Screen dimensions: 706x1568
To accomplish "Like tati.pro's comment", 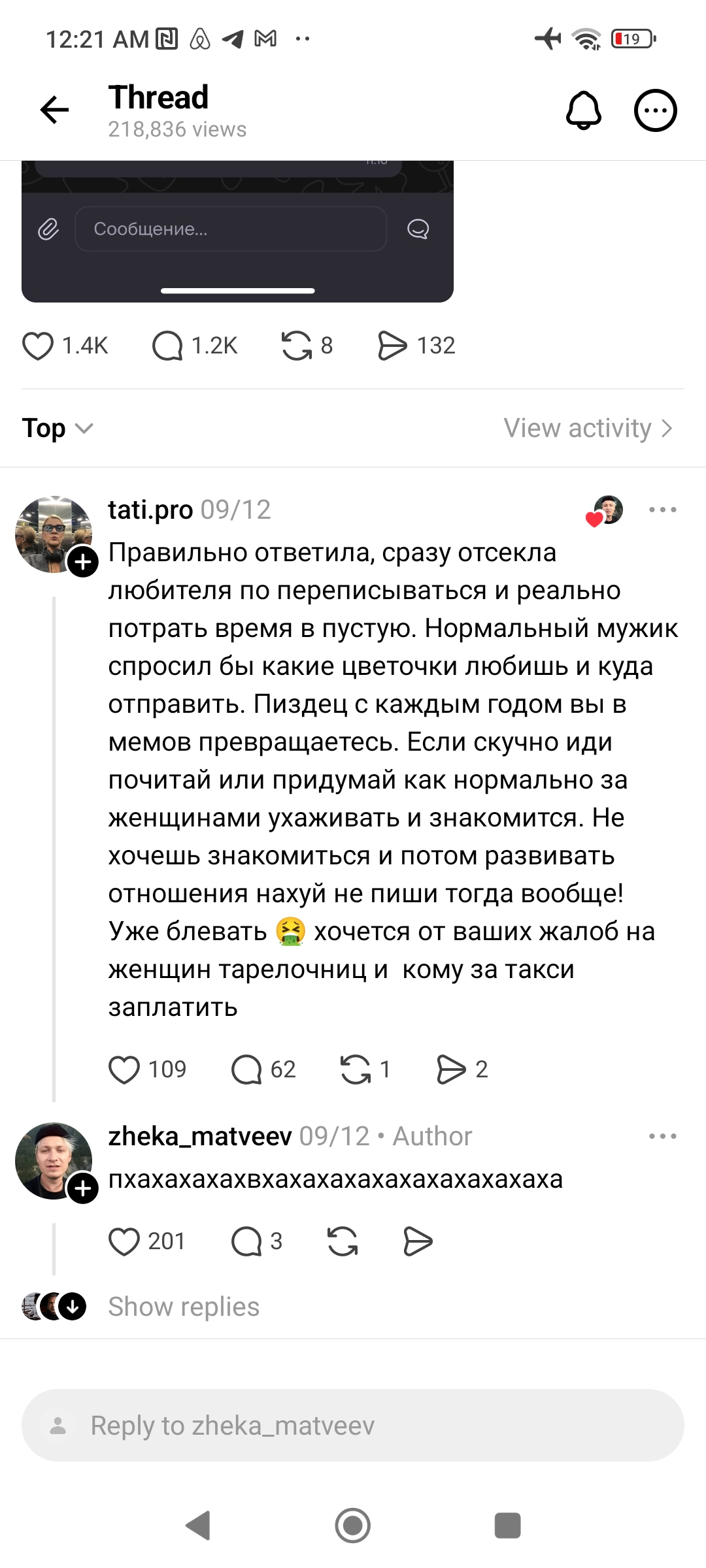I will [124, 1070].
